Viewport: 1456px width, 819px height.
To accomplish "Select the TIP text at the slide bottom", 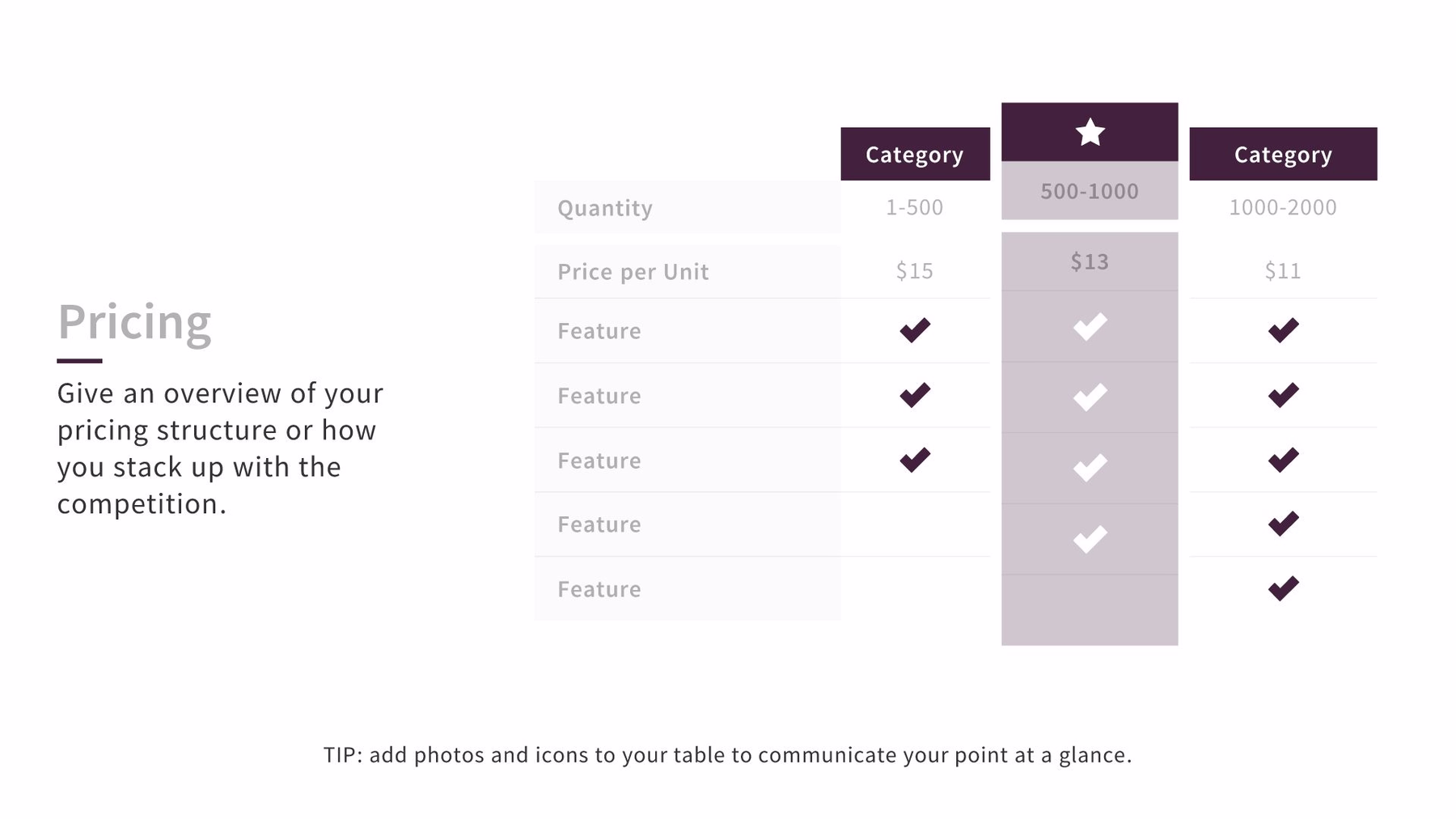I will 727,755.
